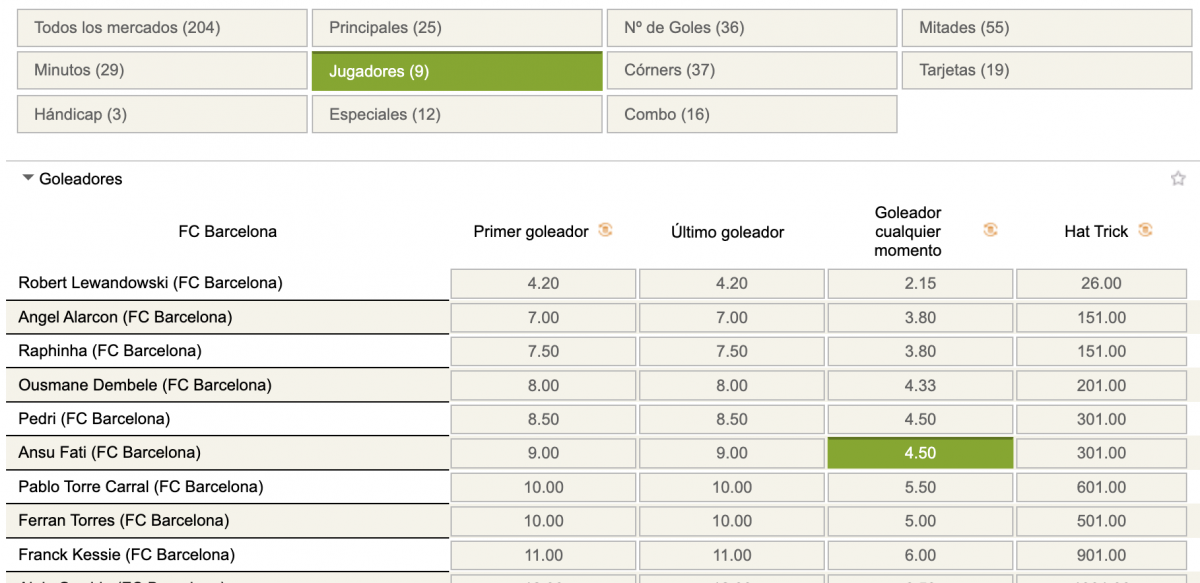Collapse the Goleadores section arrow
The width and height of the screenshot is (1200, 583).
point(28,179)
